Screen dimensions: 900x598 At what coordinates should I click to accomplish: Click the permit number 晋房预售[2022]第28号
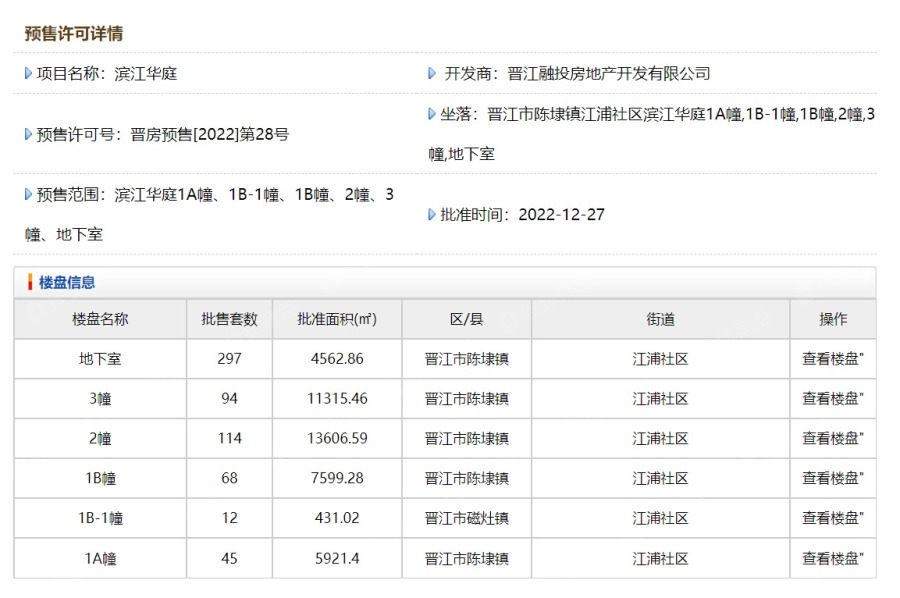tap(210, 134)
